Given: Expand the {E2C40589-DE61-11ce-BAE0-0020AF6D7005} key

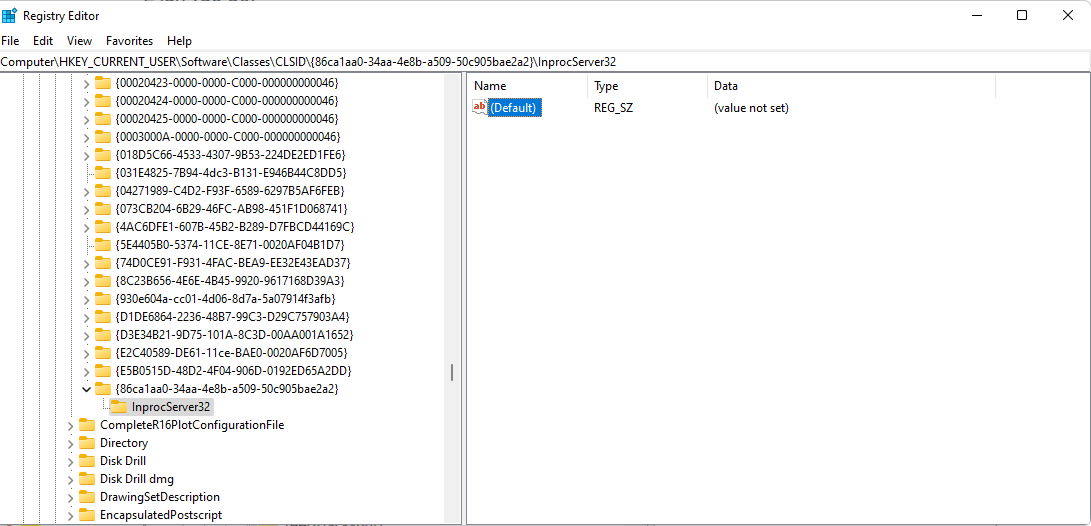Looking at the screenshot, I should [x=86, y=353].
